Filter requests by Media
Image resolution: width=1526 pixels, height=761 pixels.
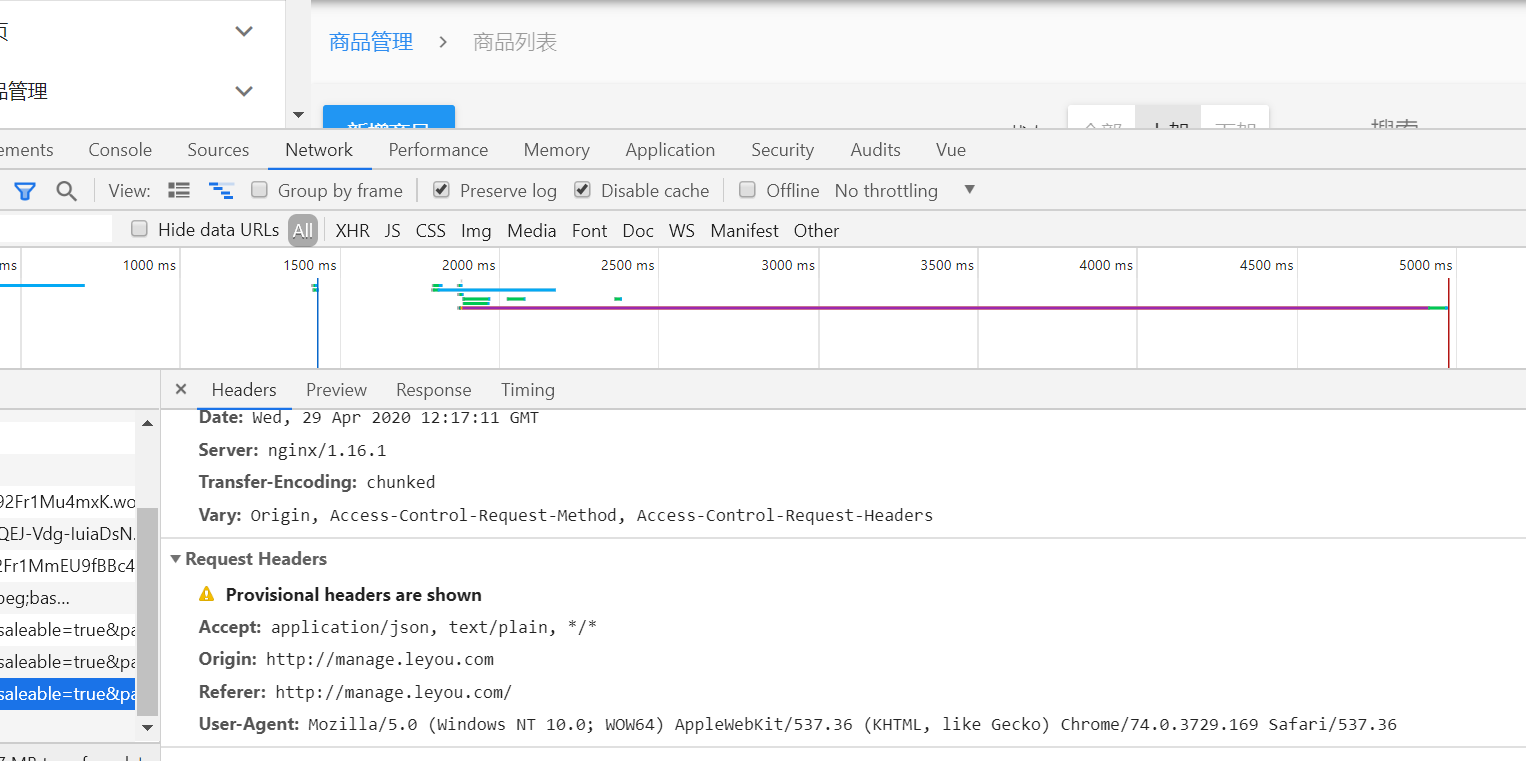pos(531,231)
